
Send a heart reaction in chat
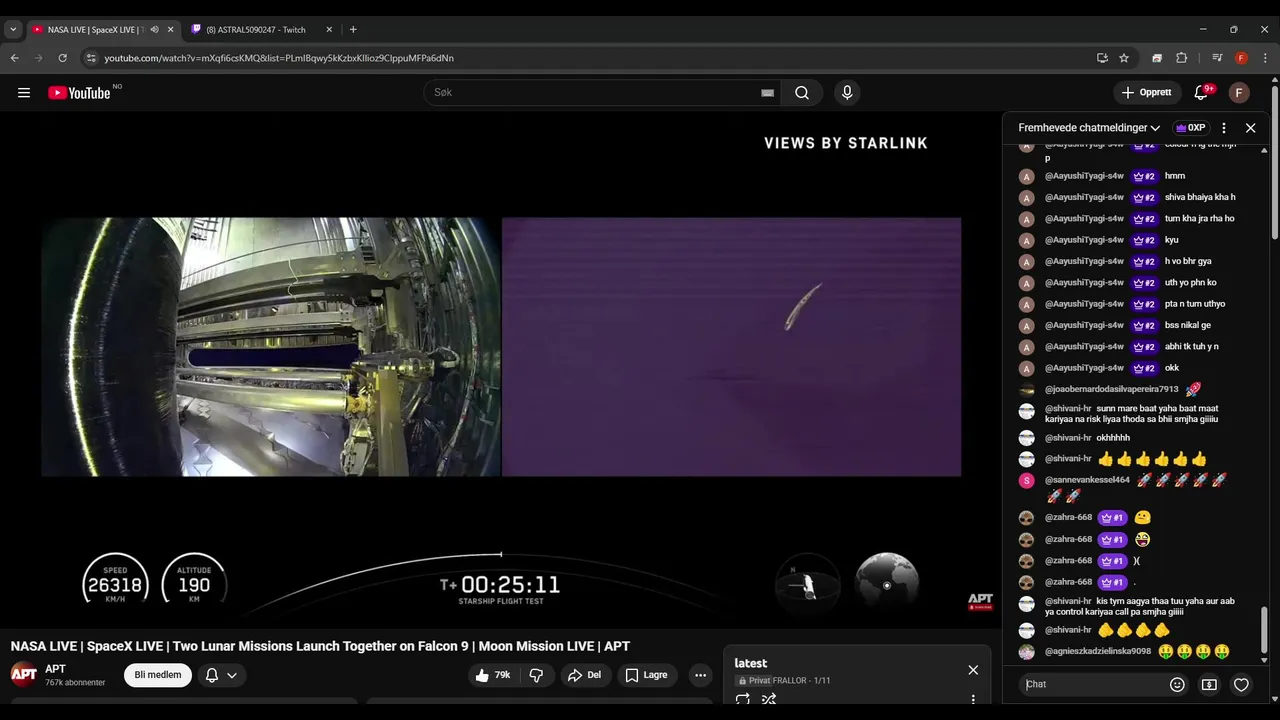(x=1241, y=685)
